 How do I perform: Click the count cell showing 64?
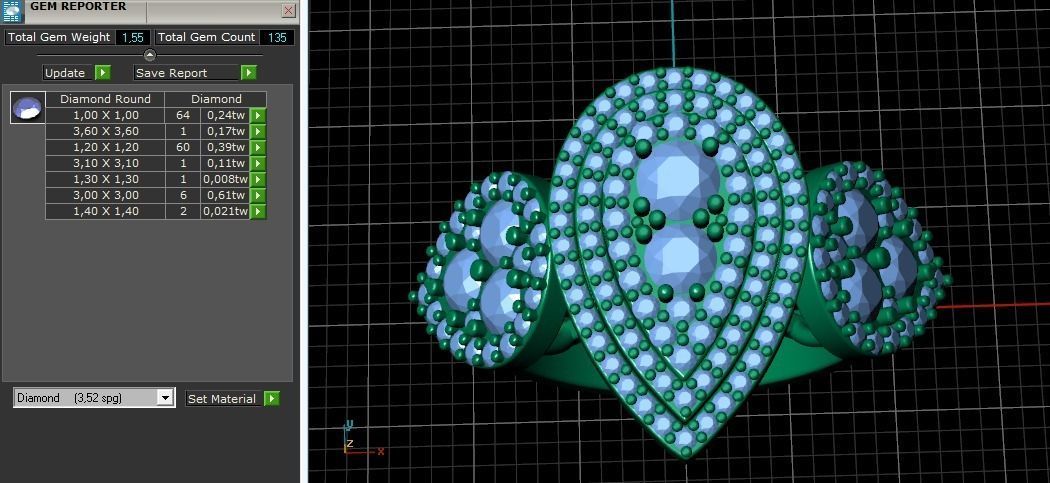(x=183, y=115)
